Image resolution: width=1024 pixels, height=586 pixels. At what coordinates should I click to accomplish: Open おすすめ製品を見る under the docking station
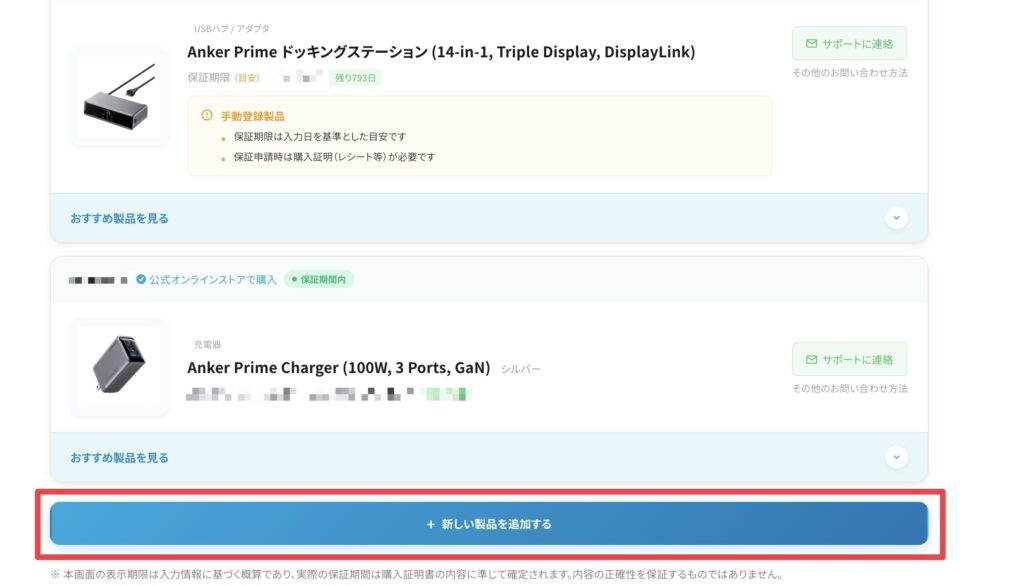(x=119, y=218)
